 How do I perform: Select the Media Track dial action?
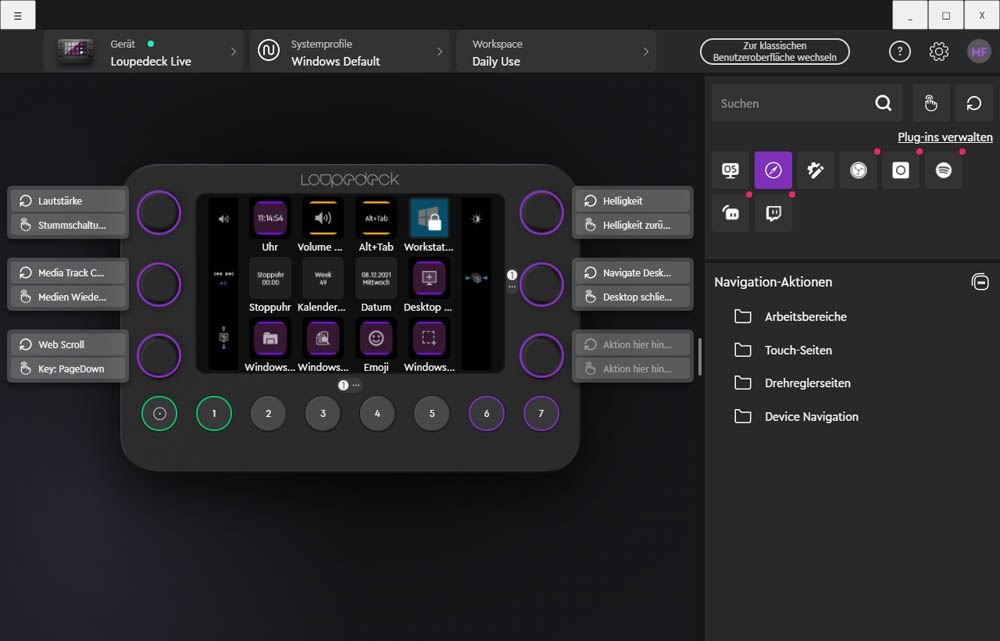coord(68,273)
